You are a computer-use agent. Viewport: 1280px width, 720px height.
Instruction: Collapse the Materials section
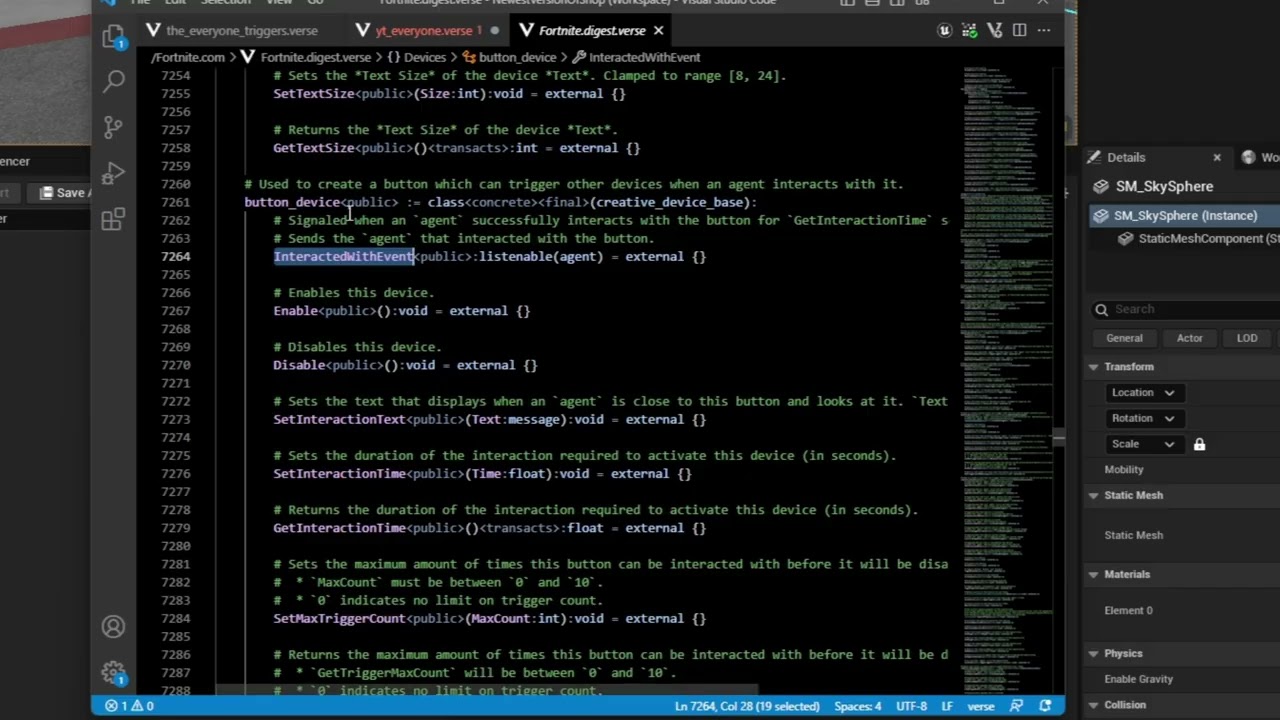1093,574
